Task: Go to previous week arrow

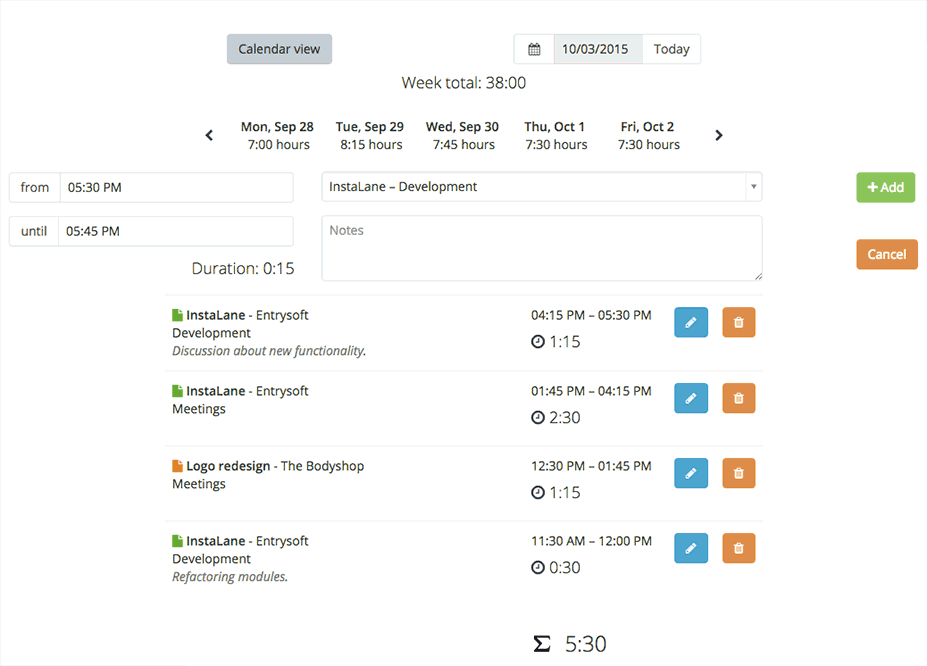Action: click(x=209, y=135)
